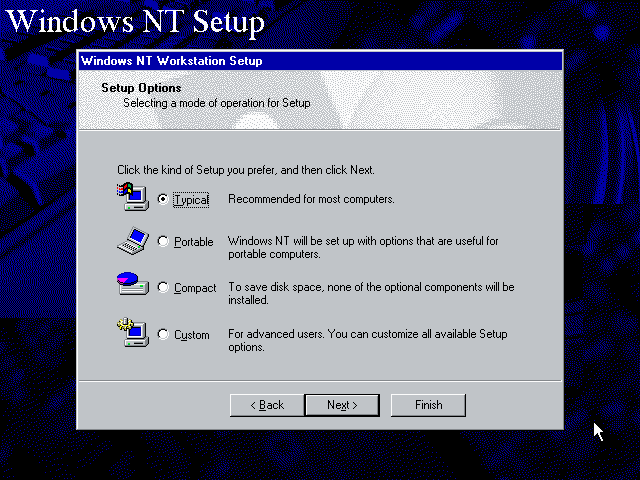
Task: Enable the Compact radio button
Action: (x=163, y=287)
